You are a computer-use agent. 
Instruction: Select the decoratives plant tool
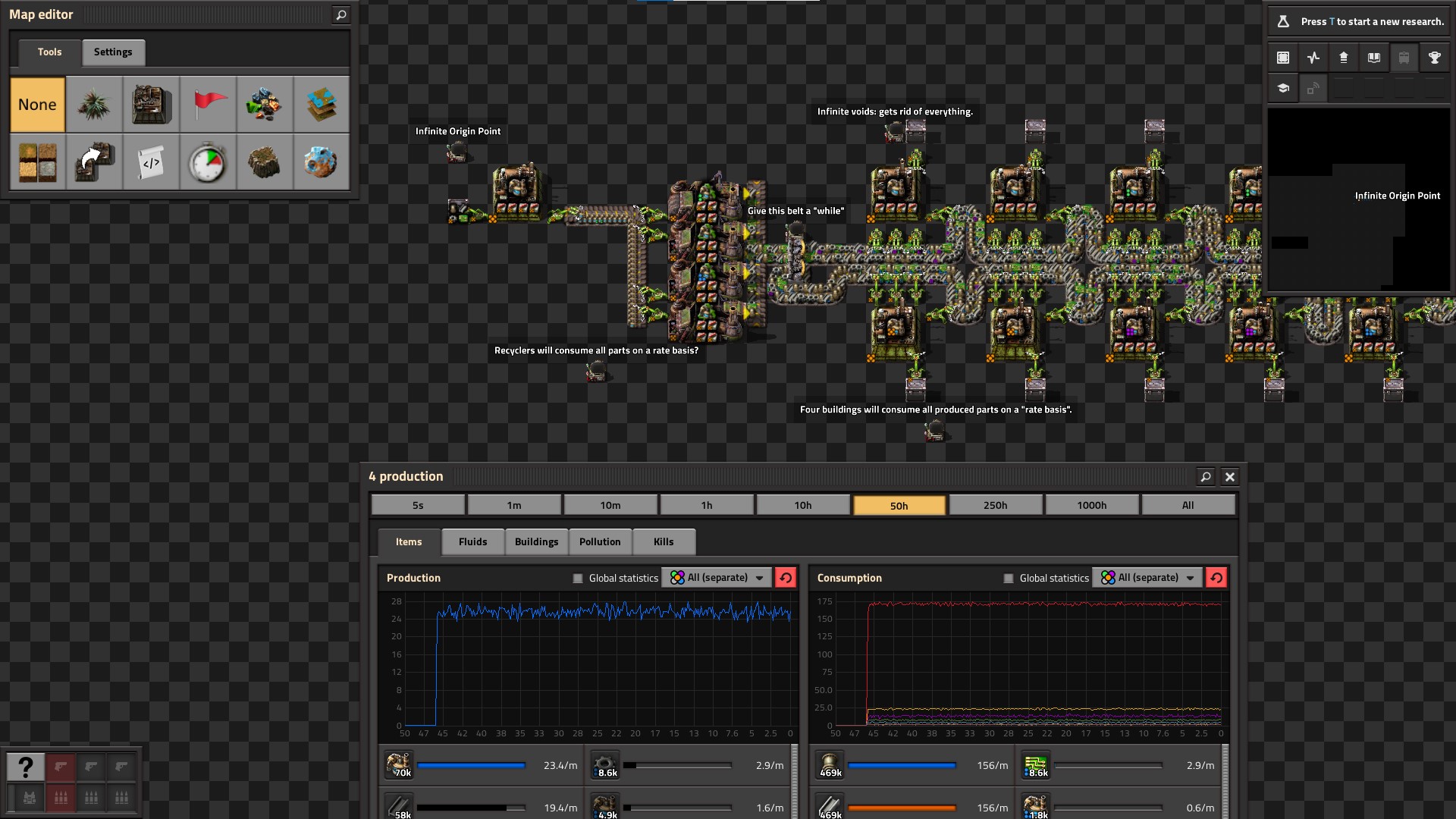(94, 105)
